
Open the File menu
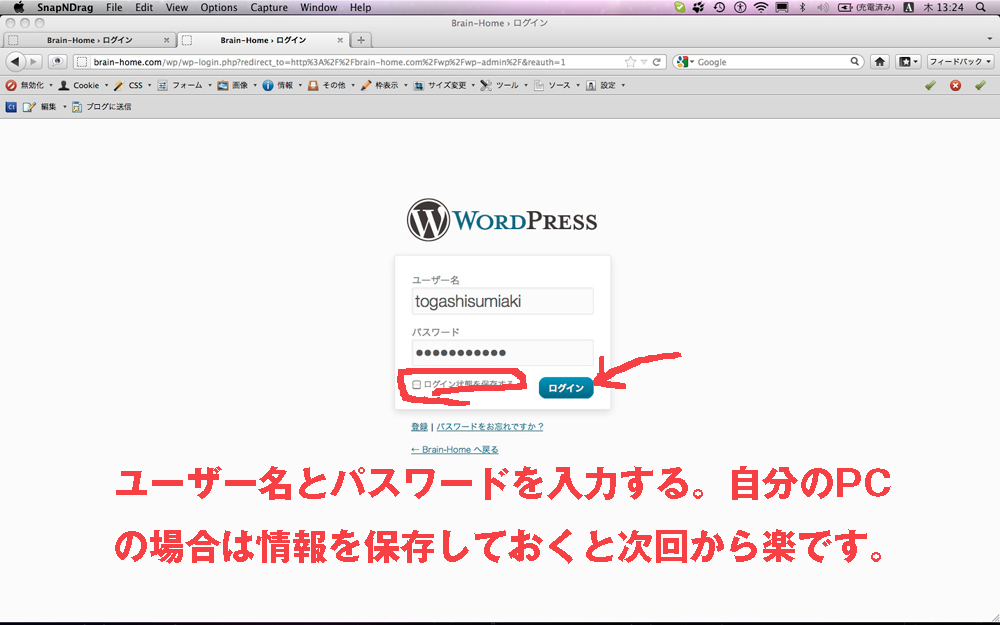point(114,8)
